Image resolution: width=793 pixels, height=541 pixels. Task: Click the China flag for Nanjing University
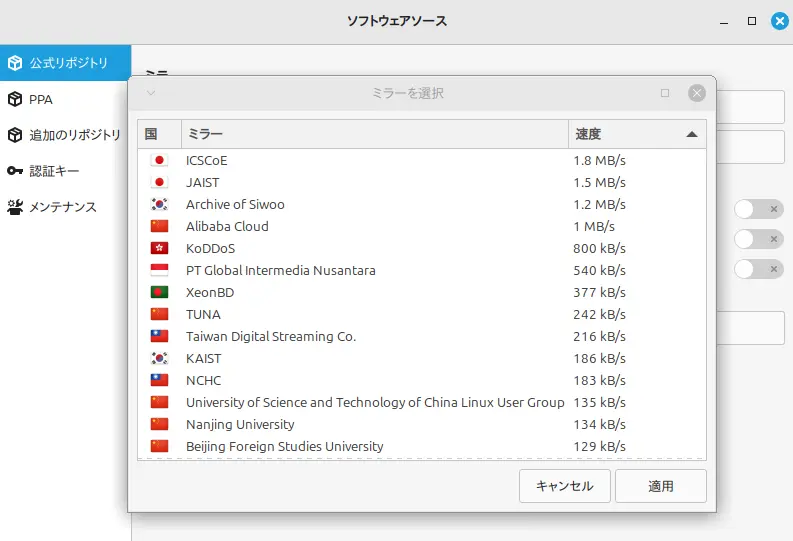159,424
